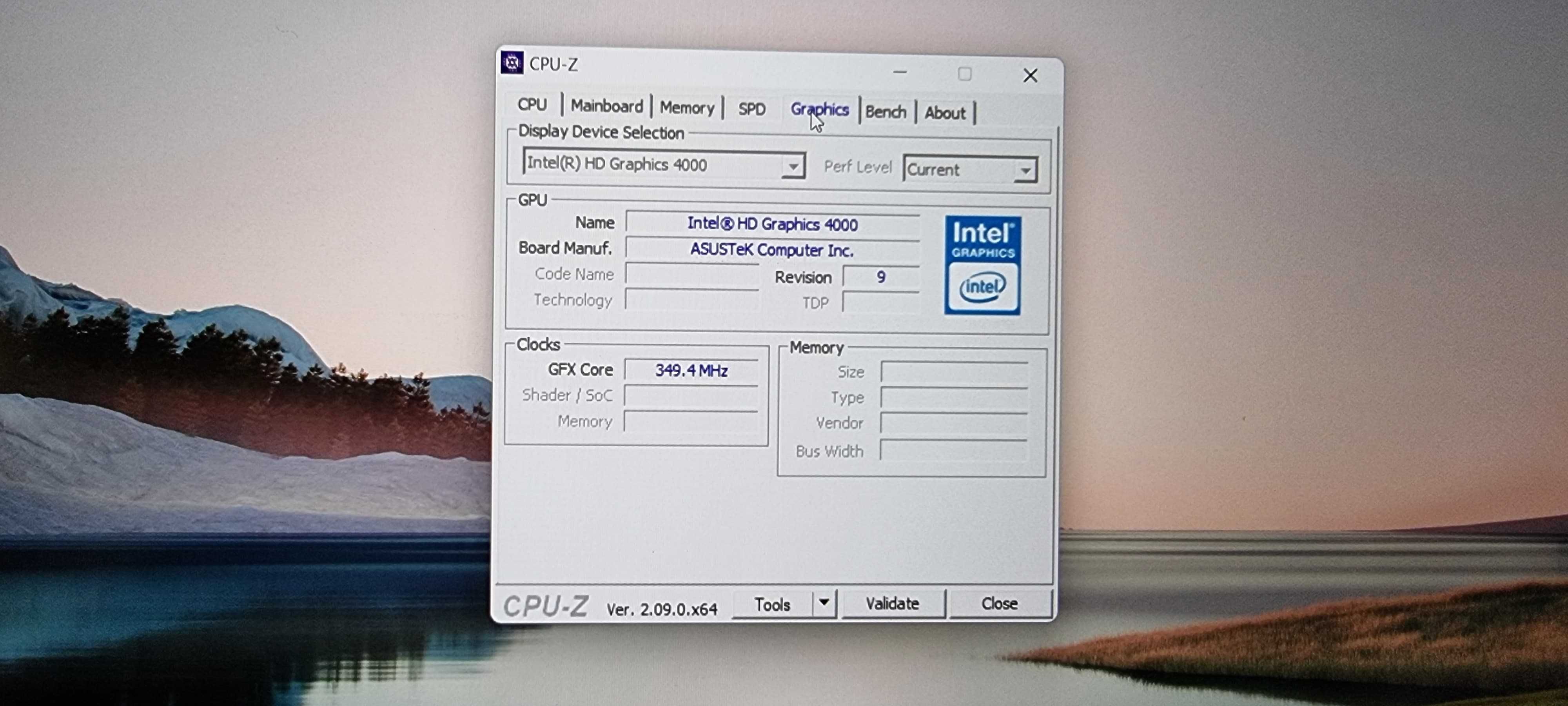Viewport: 1568px width, 706px height.
Task: Click the GFX Core label
Action: 580,369
